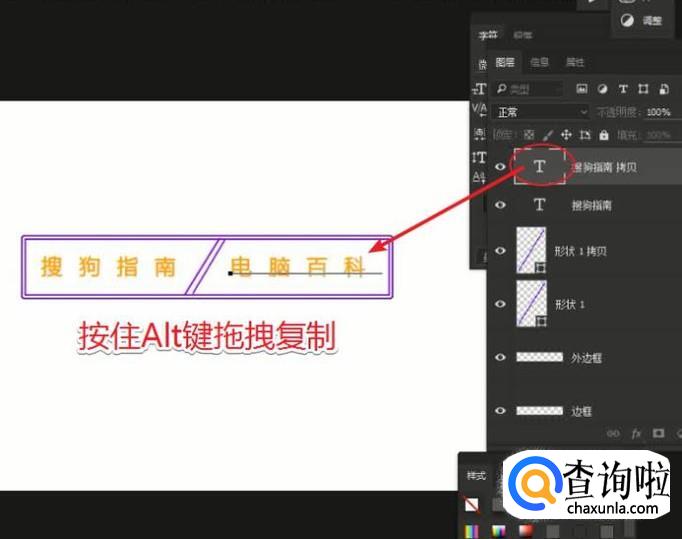Switch to the 信息 Info tab

(539, 62)
